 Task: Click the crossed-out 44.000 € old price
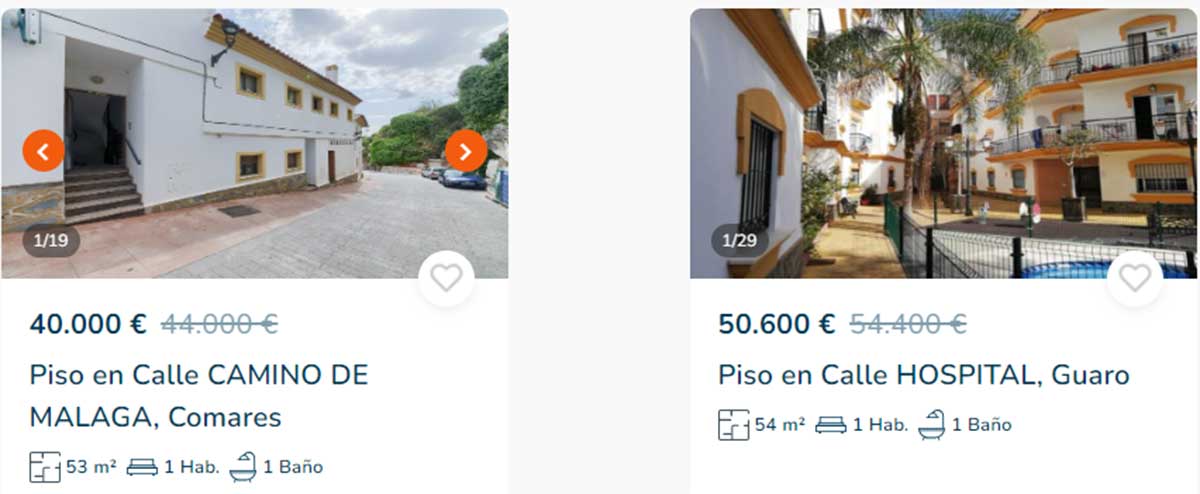pyautogui.click(x=220, y=324)
